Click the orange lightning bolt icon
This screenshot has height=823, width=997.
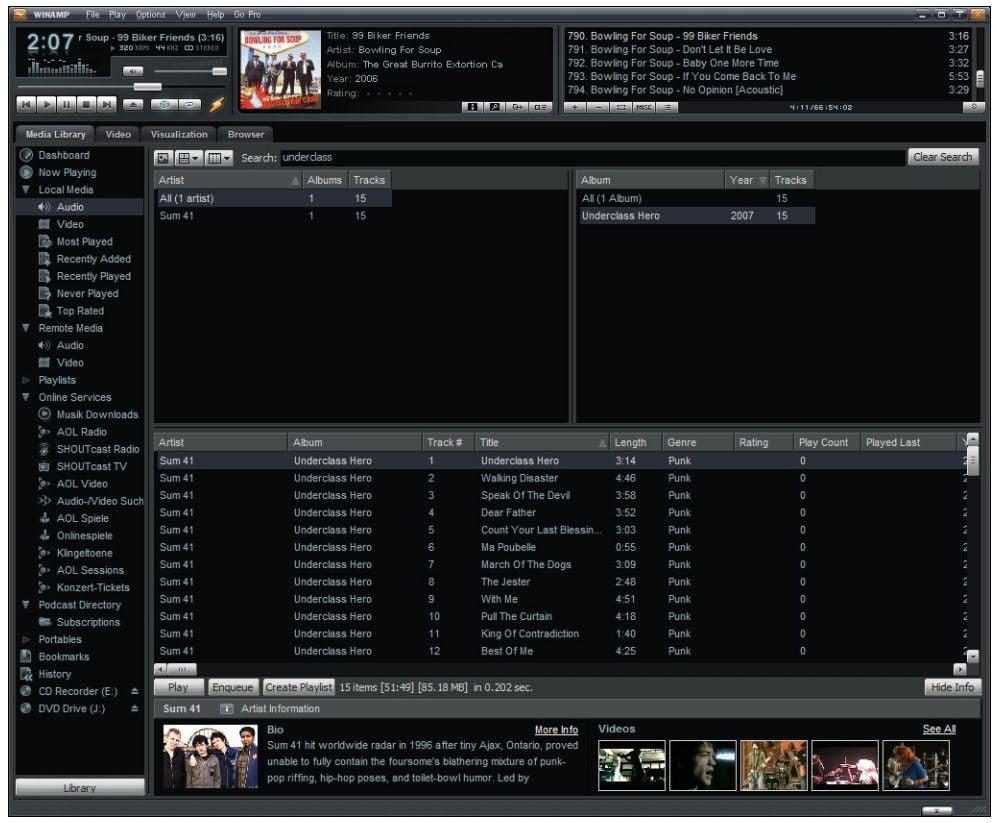click(x=216, y=104)
